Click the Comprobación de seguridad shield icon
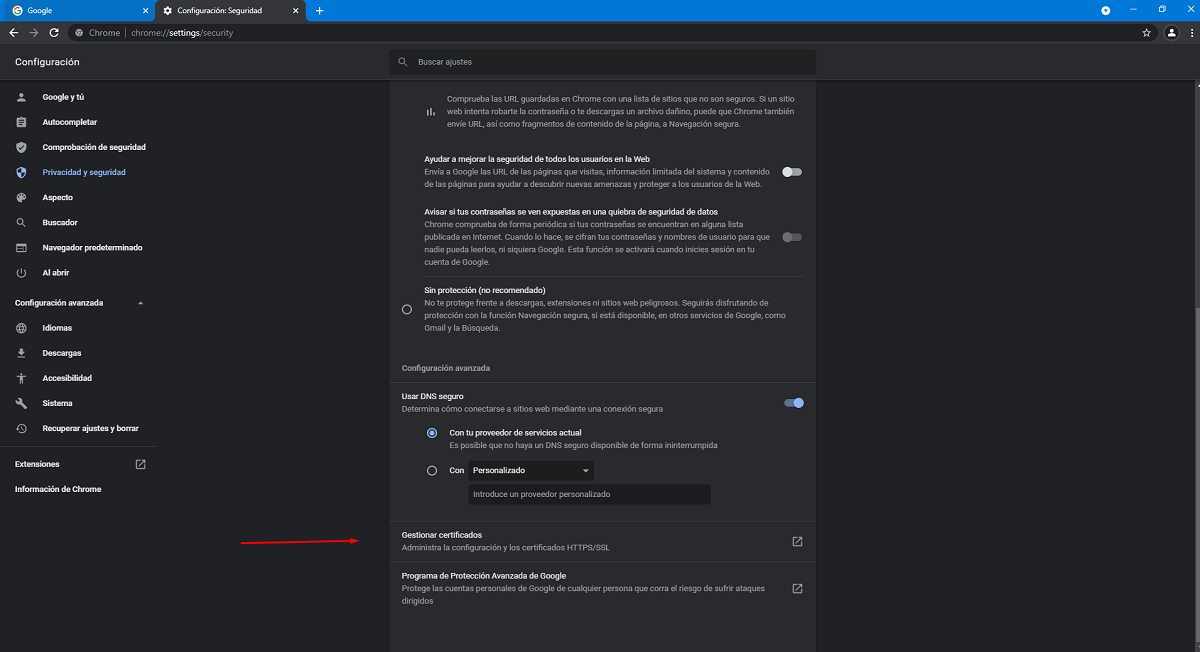The image size is (1200, 652). point(21,147)
